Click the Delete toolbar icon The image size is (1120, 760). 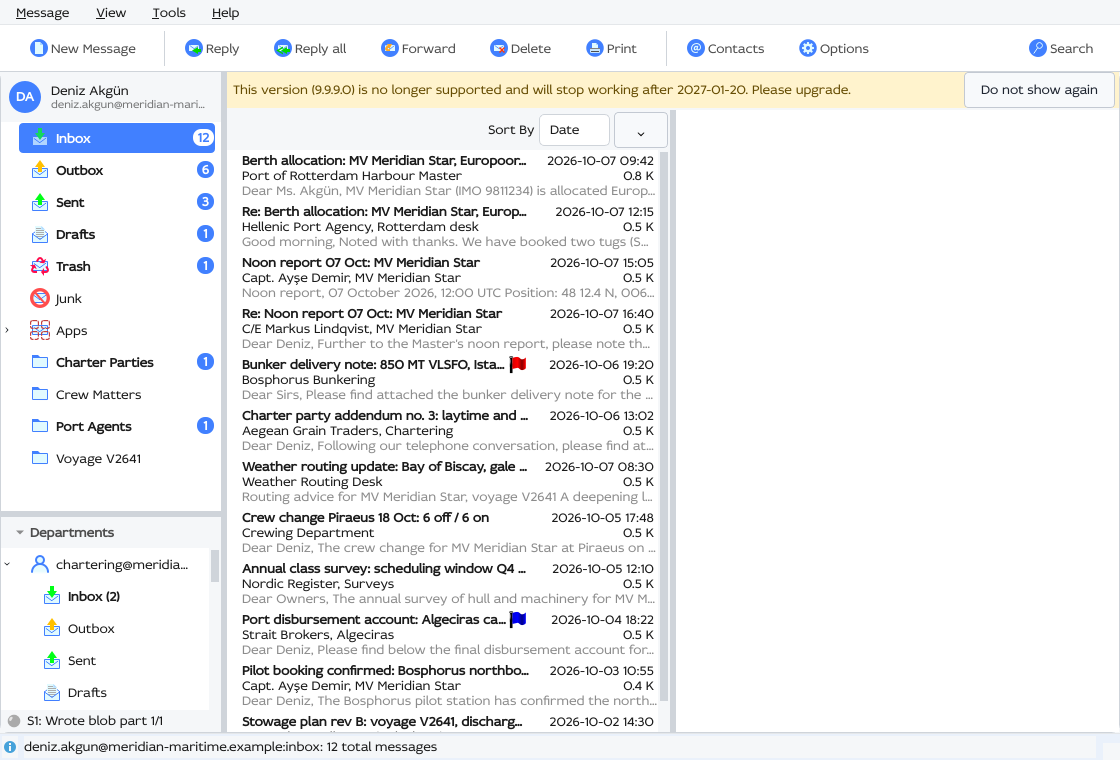(x=499, y=48)
